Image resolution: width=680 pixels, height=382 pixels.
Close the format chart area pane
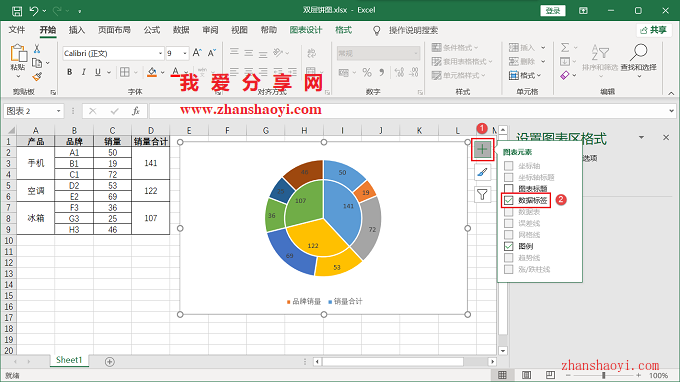666,137
